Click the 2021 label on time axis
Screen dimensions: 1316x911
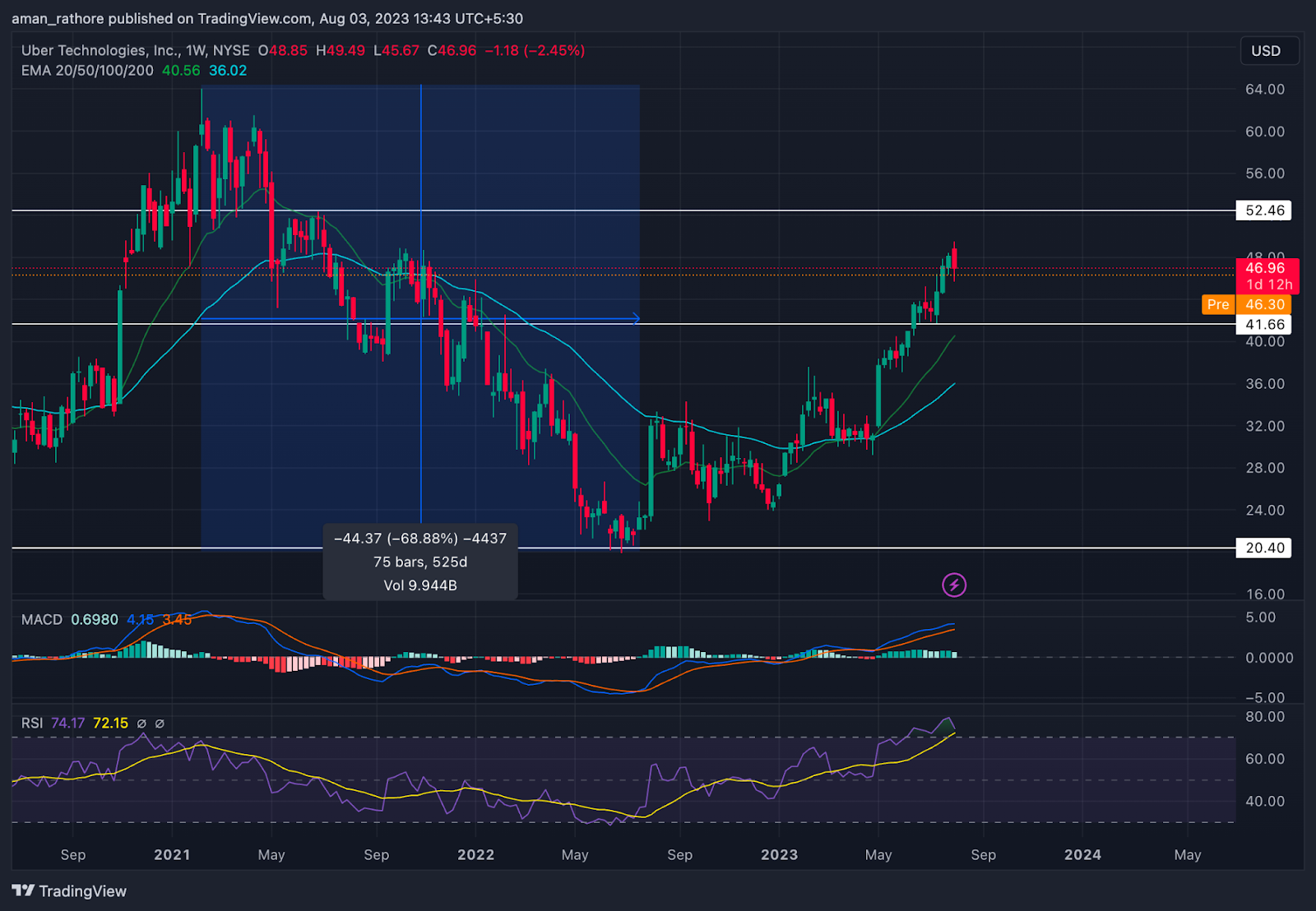(172, 854)
